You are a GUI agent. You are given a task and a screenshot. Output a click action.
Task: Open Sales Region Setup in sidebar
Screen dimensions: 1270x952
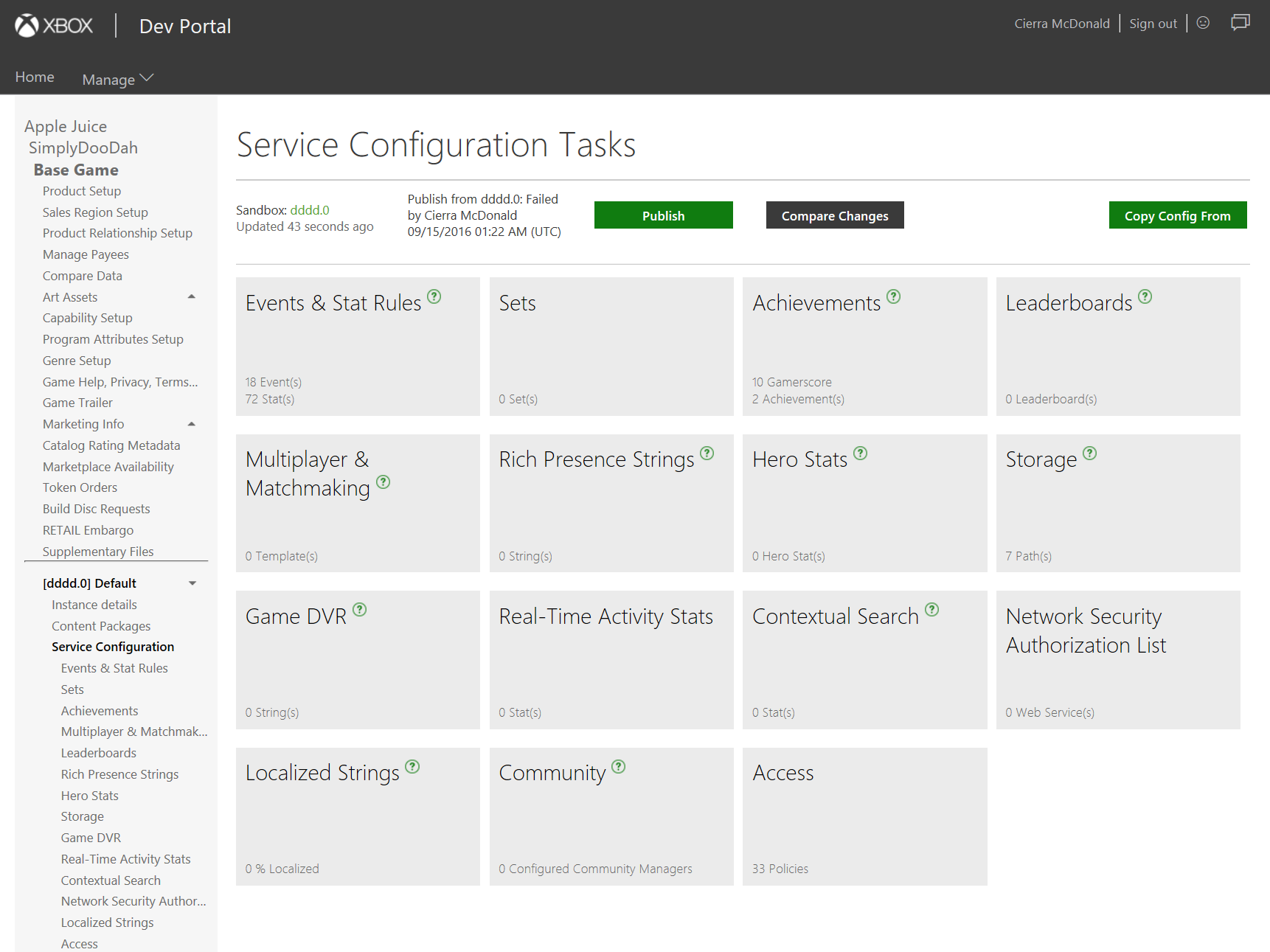[x=95, y=212]
